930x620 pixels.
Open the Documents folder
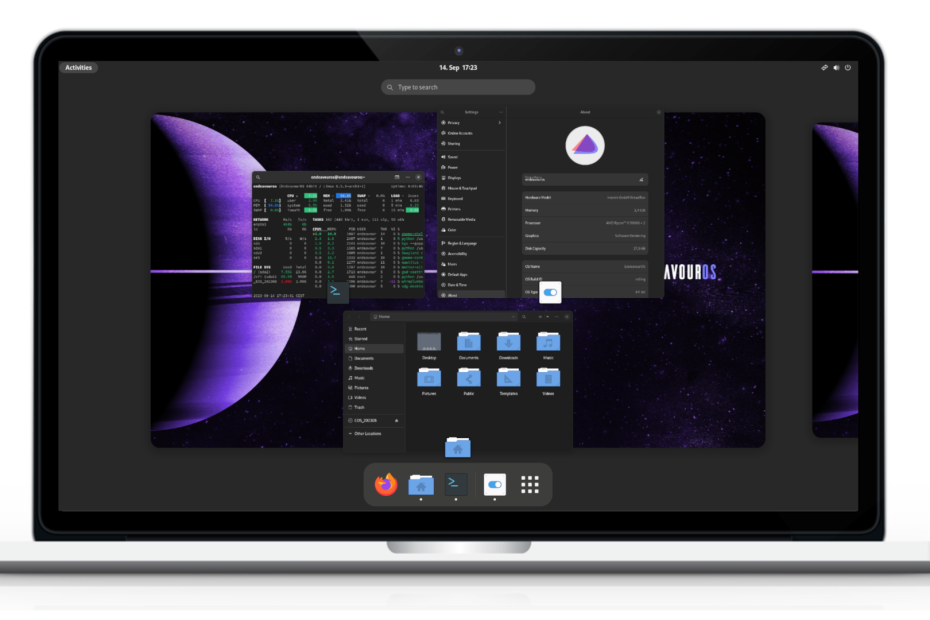pos(469,345)
